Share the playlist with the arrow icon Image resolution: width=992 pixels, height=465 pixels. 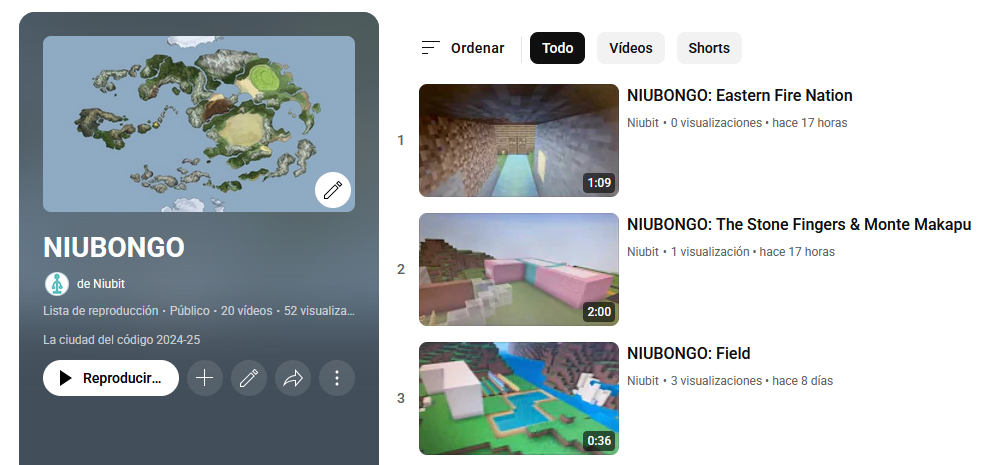(293, 378)
